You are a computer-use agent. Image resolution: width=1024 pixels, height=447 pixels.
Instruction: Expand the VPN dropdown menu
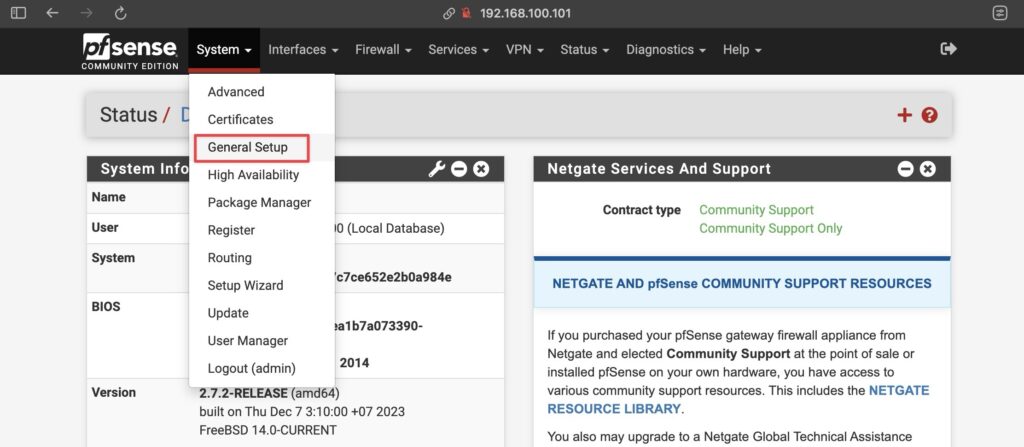coord(524,50)
